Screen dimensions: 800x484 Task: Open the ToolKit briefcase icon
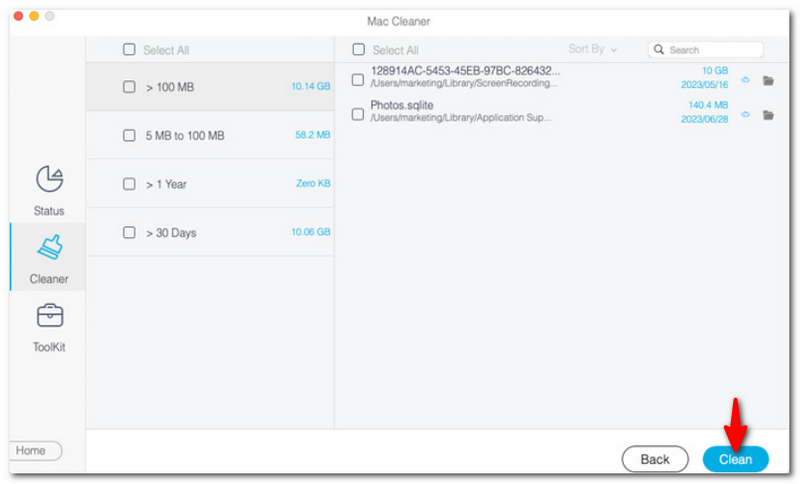point(50,316)
